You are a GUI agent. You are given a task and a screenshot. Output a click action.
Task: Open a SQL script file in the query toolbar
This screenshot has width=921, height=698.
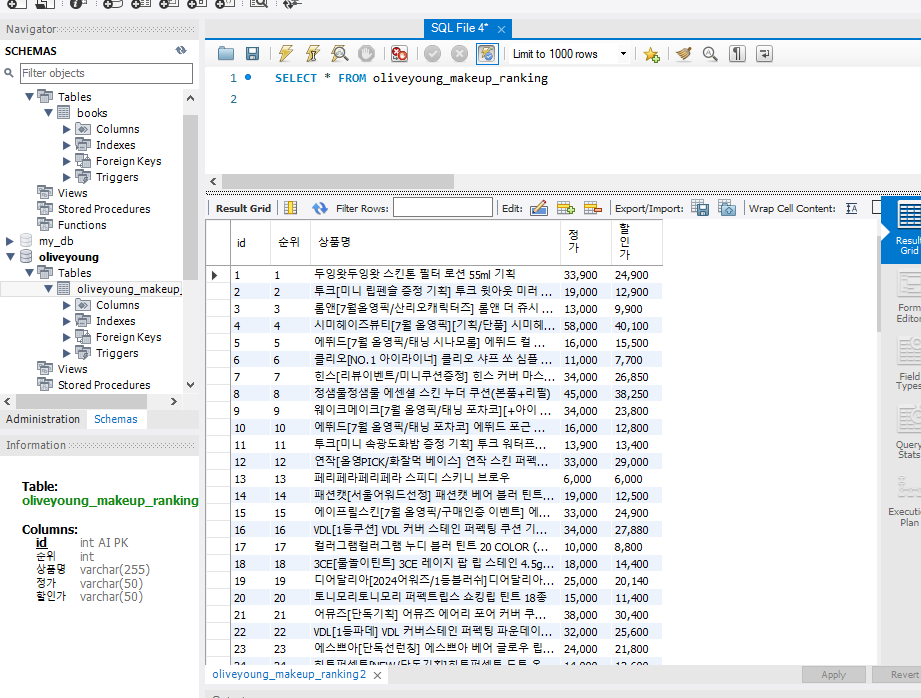pyautogui.click(x=226, y=54)
